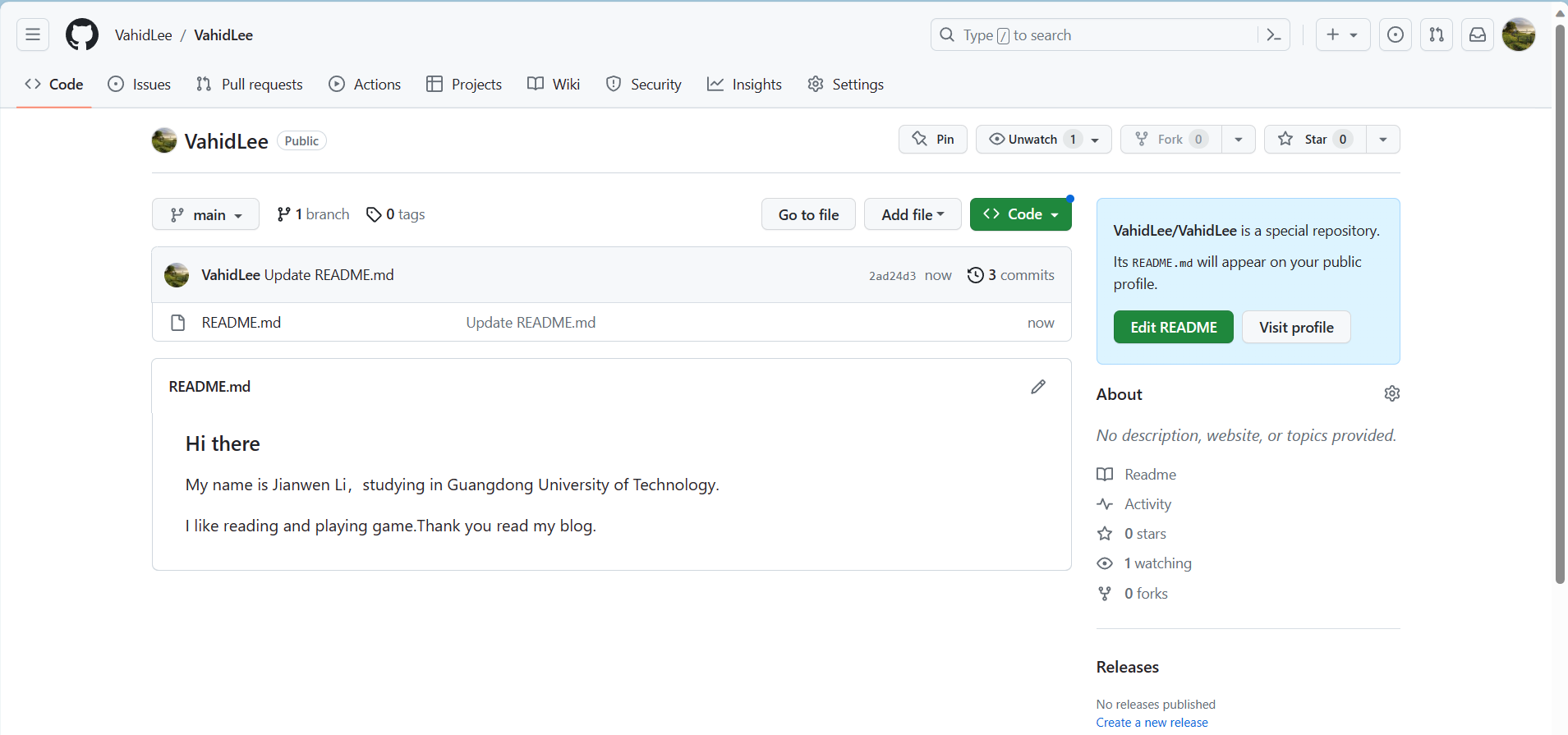Fork the repository
The width and height of the screenshot is (1568, 735).
(1170, 140)
